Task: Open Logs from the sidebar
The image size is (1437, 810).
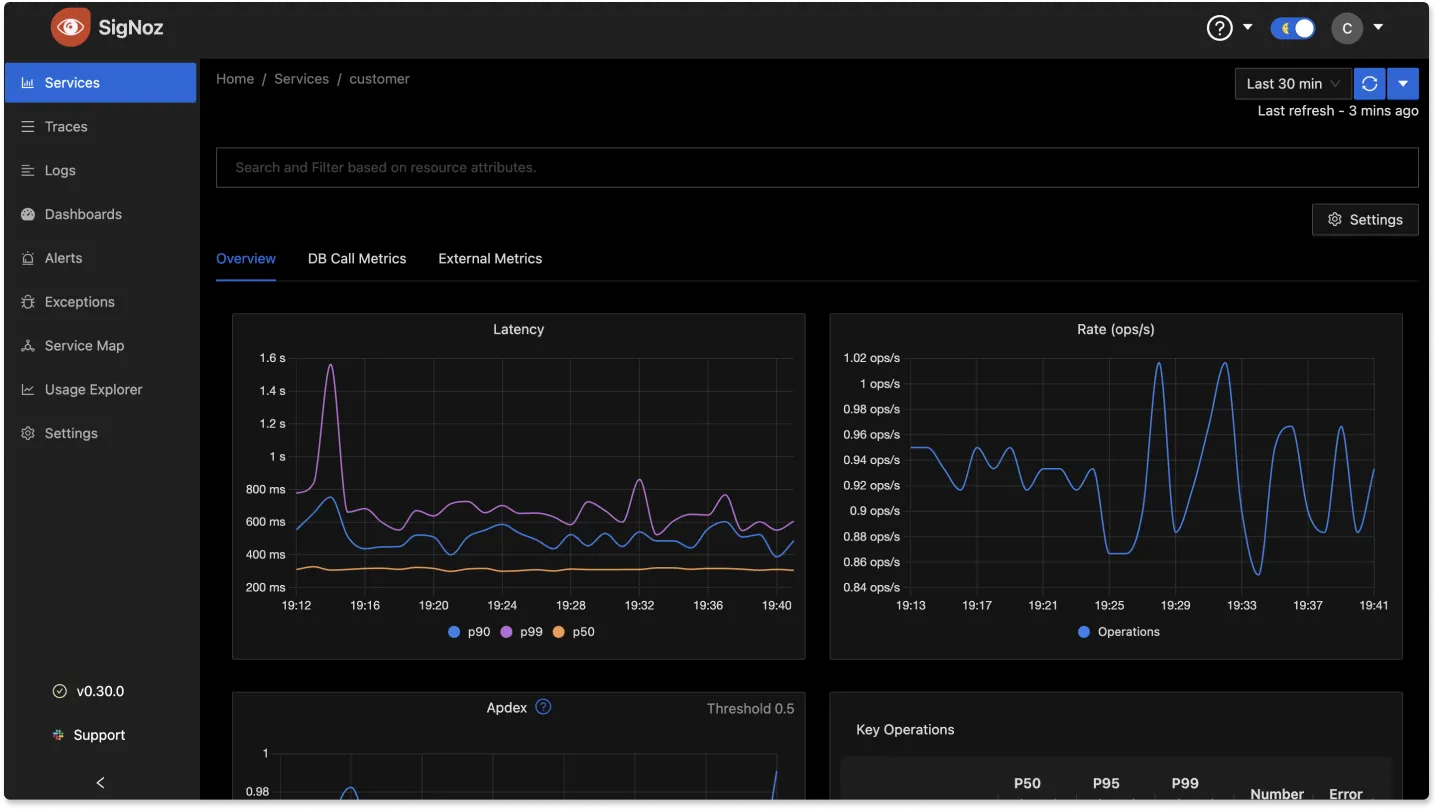Action: click(x=100, y=171)
